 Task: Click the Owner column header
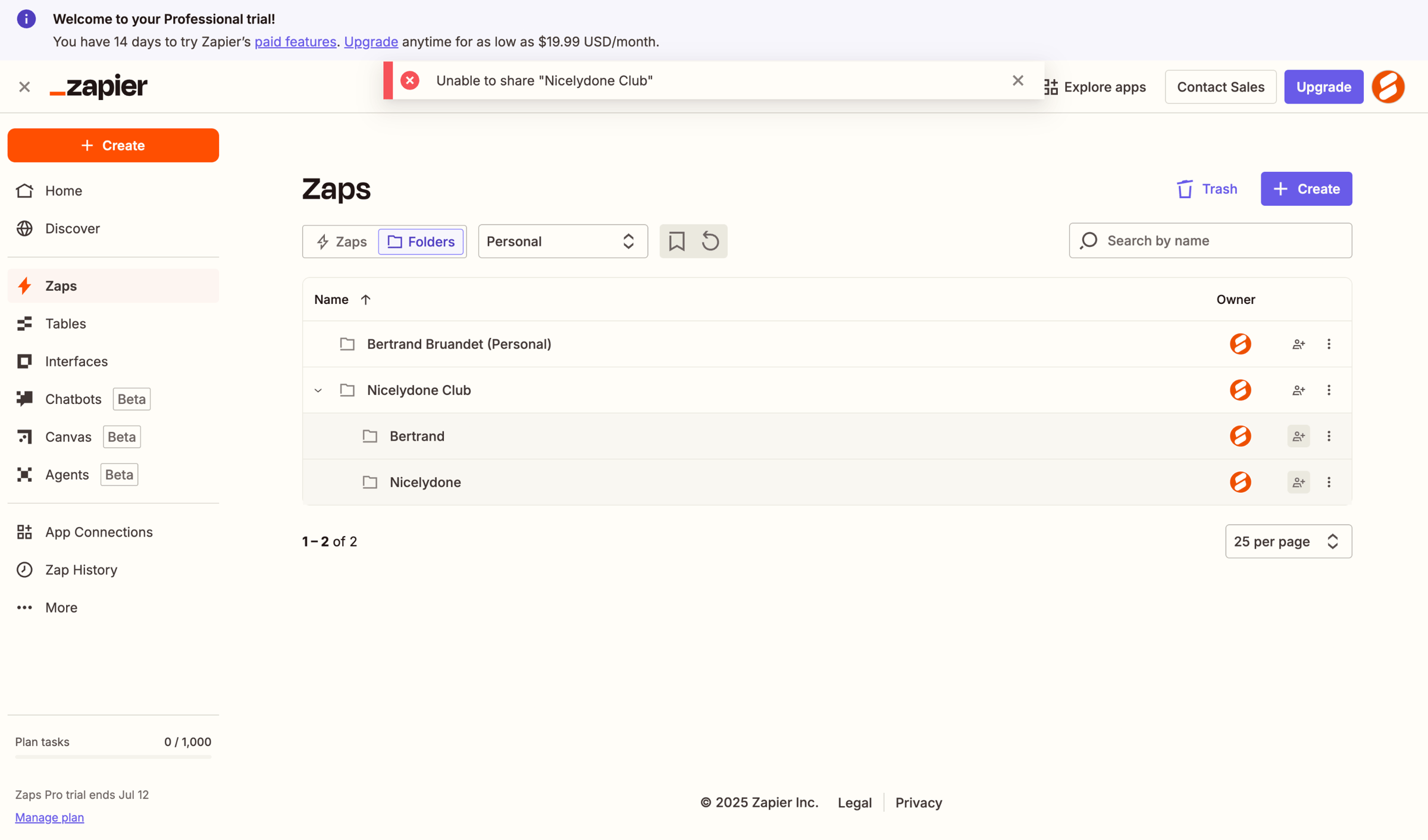pos(1235,299)
